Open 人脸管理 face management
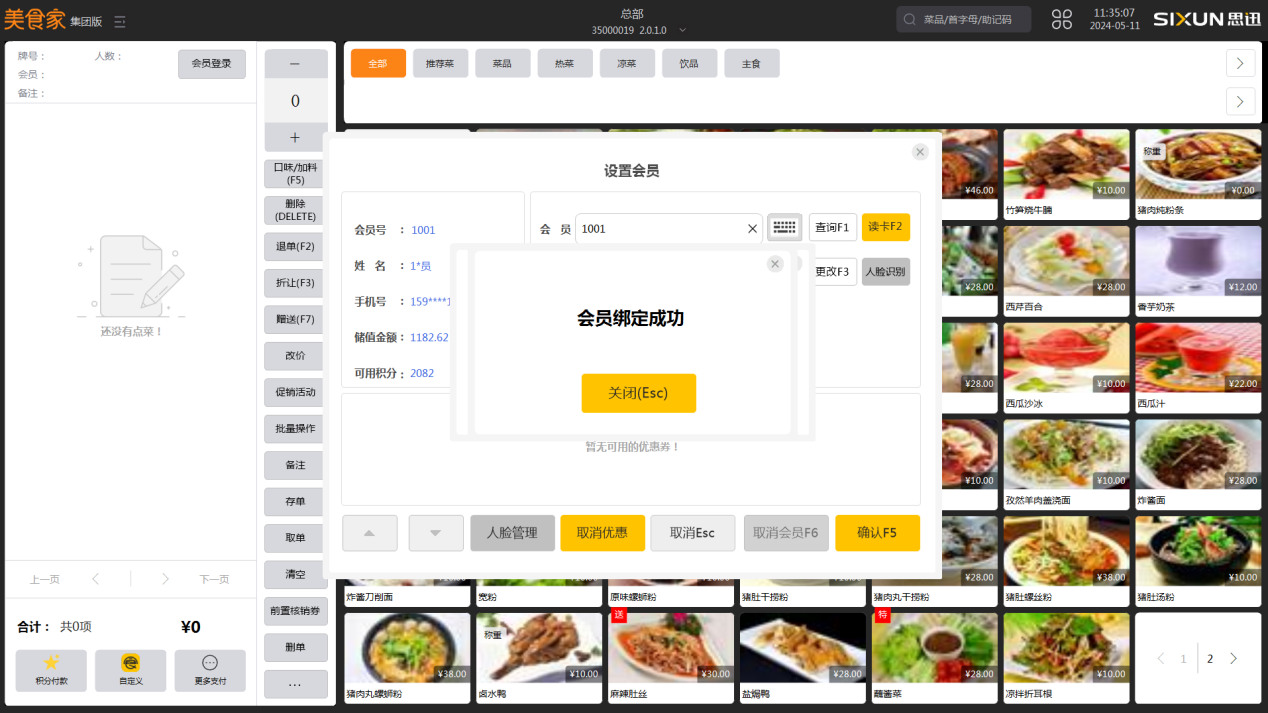 (x=511, y=533)
